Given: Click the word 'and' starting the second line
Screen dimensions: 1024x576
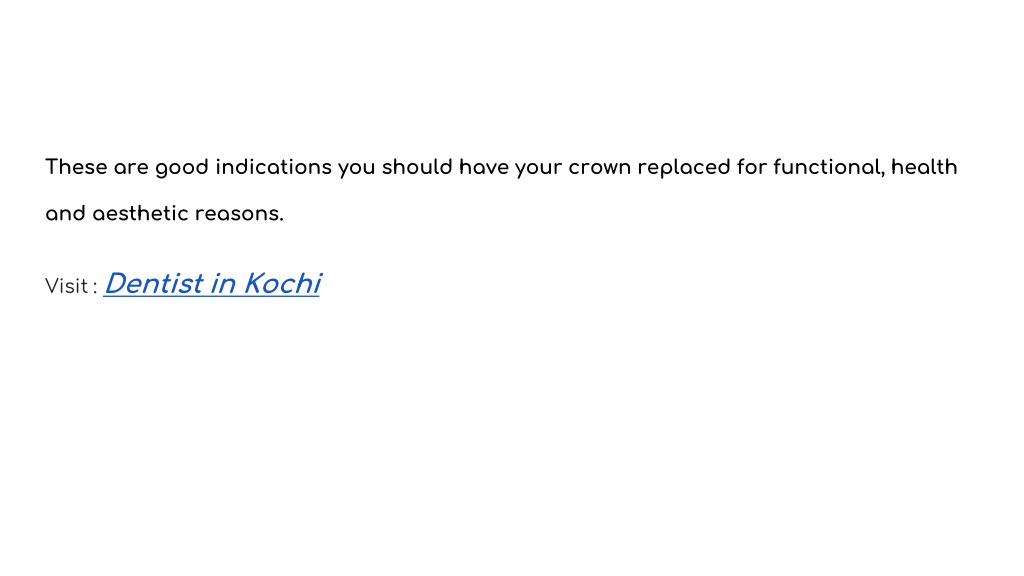Looking at the screenshot, I should (x=65, y=214).
